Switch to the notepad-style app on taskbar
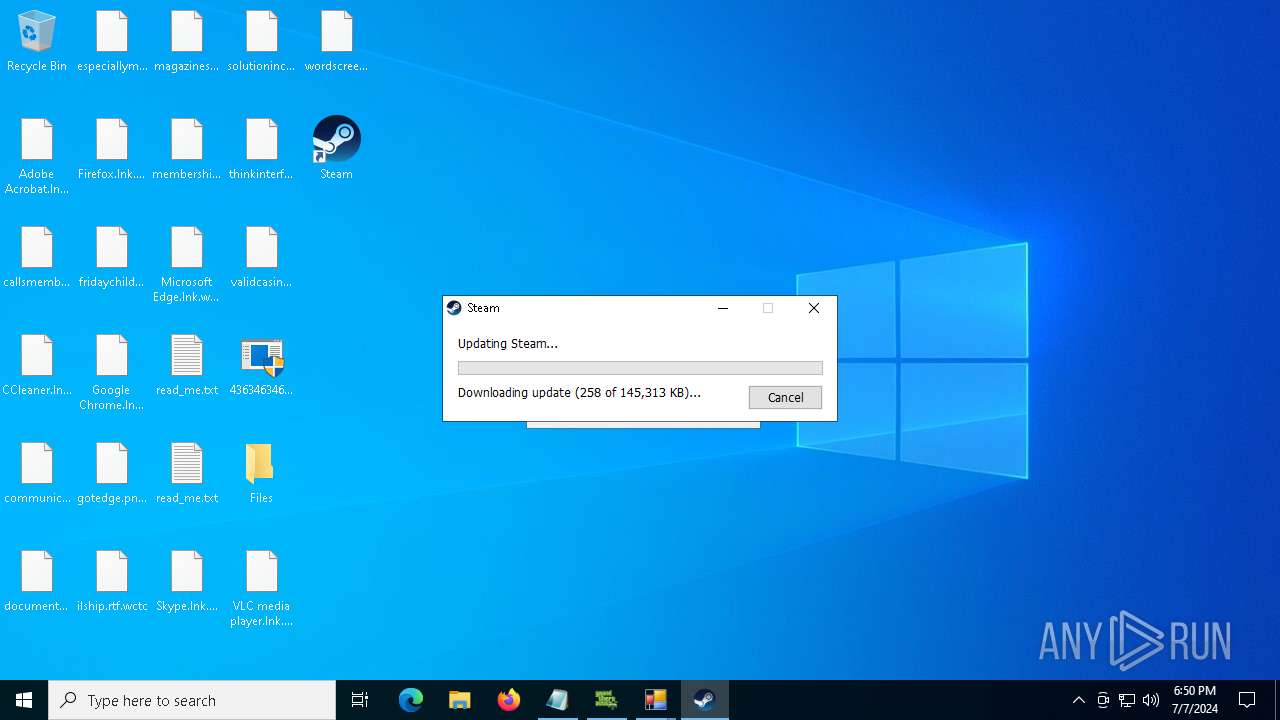The width and height of the screenshot is (1280, 720). [x=558, y=700]
